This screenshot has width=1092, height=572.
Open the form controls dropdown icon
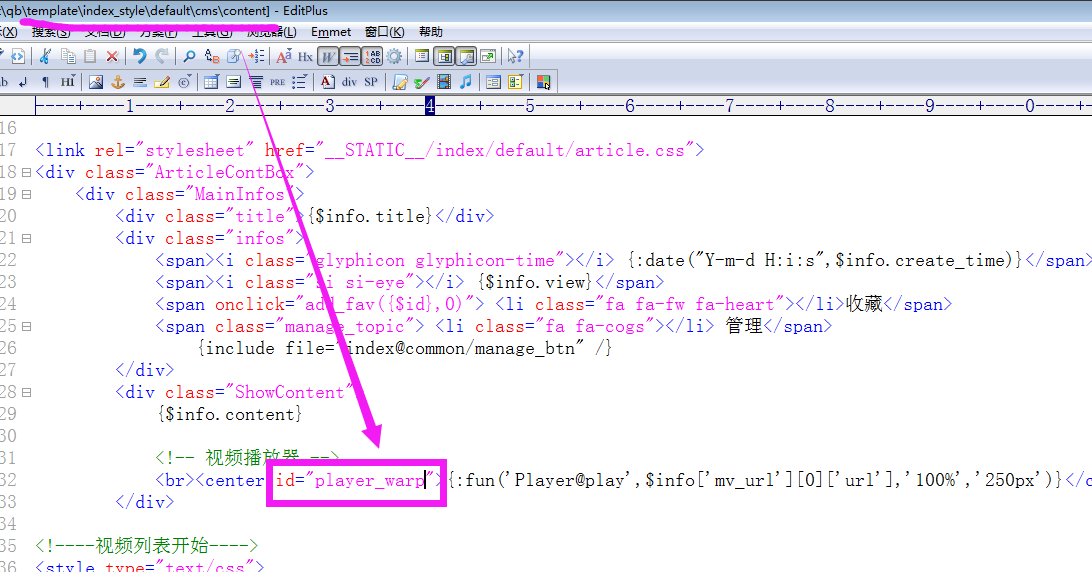[x=515, y=82]
